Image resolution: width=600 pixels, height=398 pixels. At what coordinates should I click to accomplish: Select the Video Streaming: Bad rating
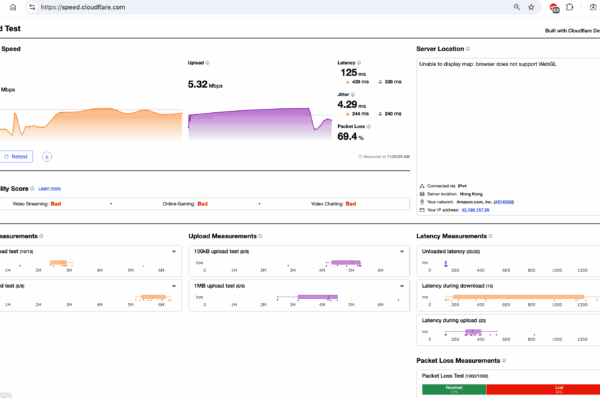(37, 204)
